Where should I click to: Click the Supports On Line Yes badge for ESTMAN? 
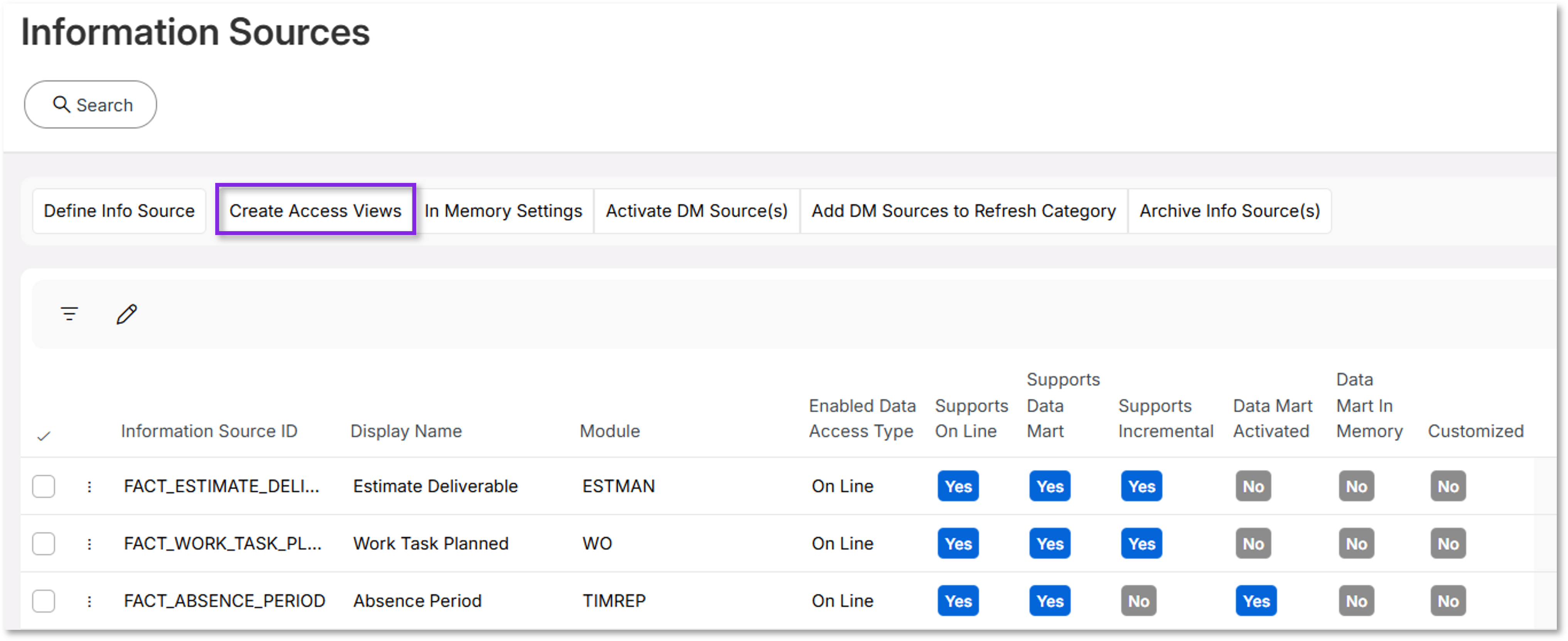[957, 486]
